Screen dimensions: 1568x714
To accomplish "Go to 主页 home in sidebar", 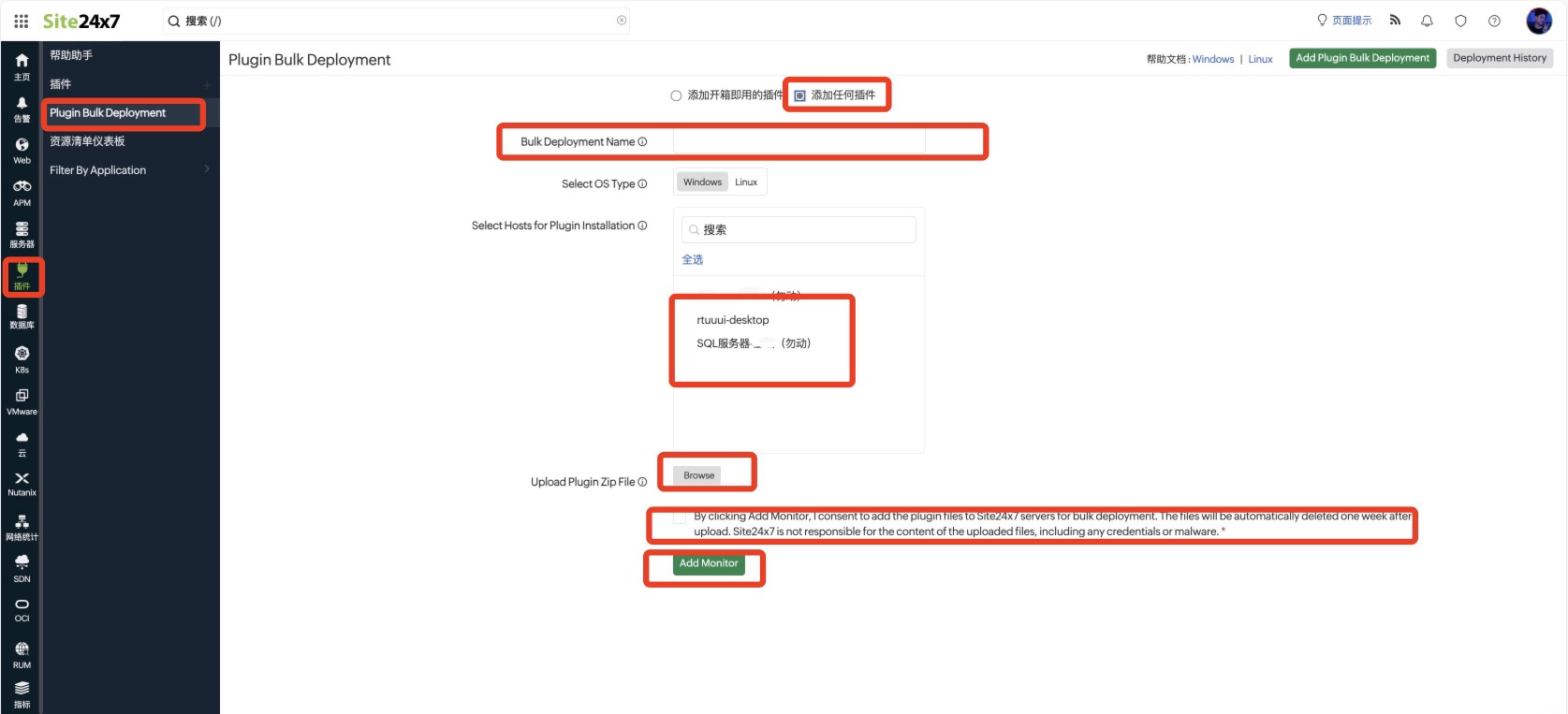I will (22, 66).
